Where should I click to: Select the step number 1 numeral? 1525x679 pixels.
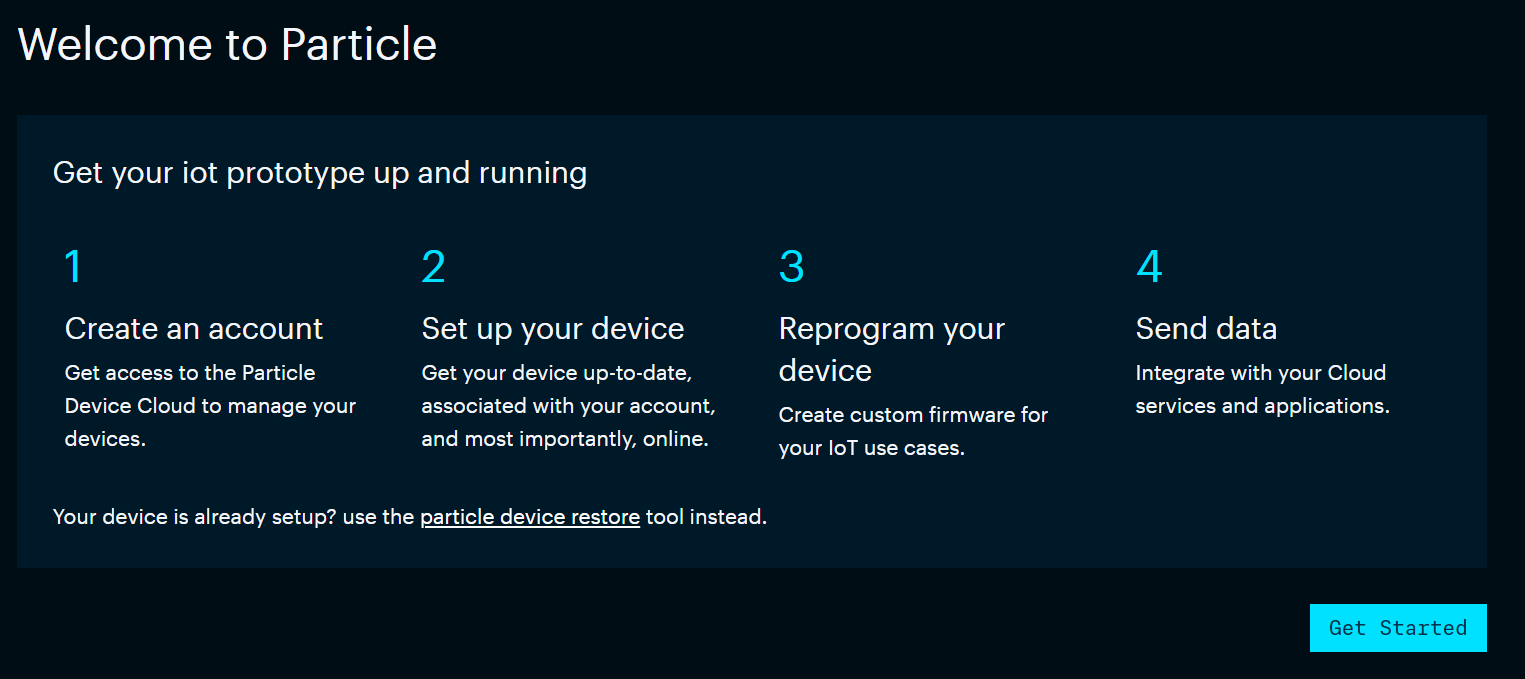[x=73, y=267]
